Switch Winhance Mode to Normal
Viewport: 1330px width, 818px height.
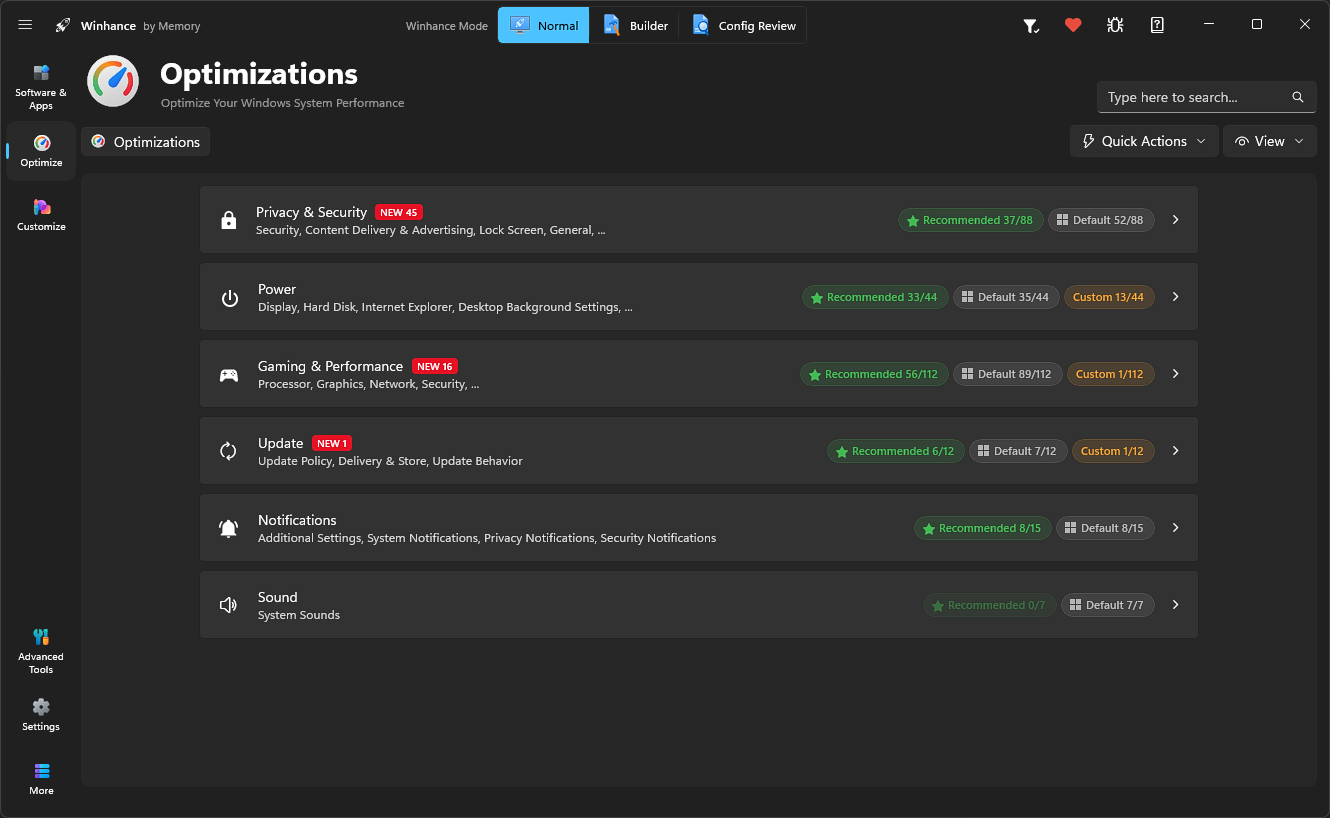tap(544, 25)
